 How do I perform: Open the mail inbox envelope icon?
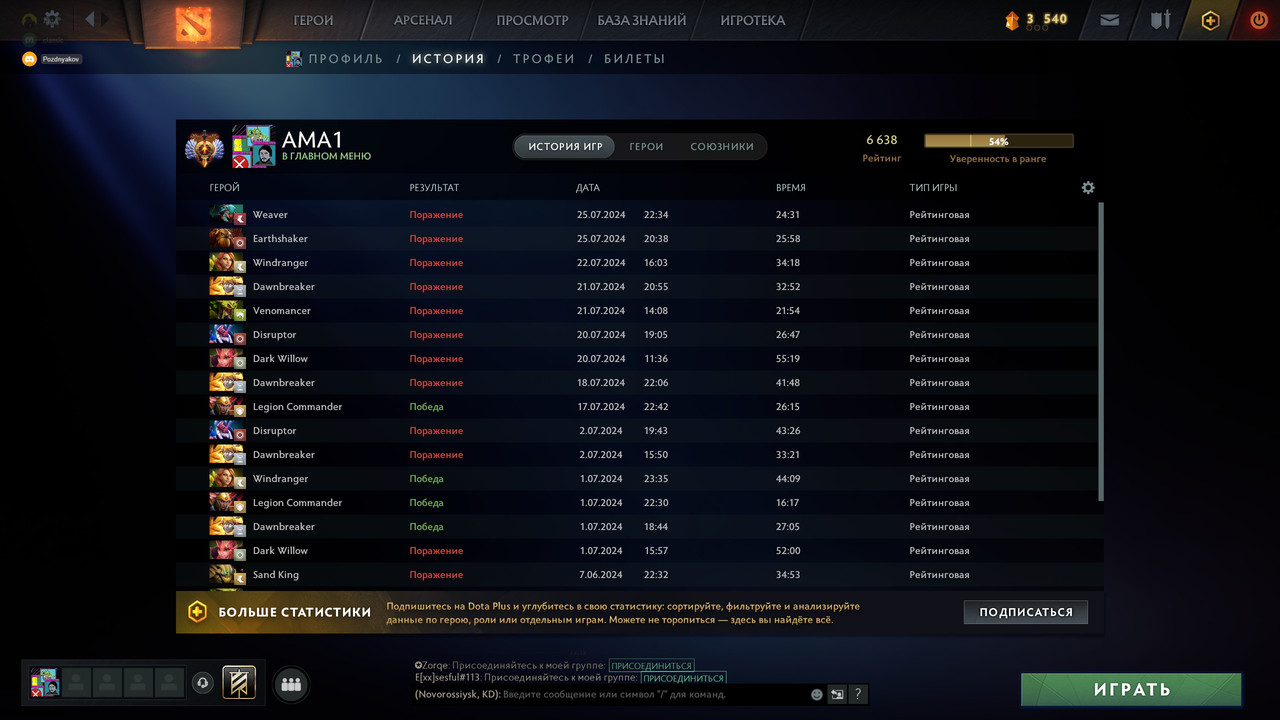coord(1109,20)
